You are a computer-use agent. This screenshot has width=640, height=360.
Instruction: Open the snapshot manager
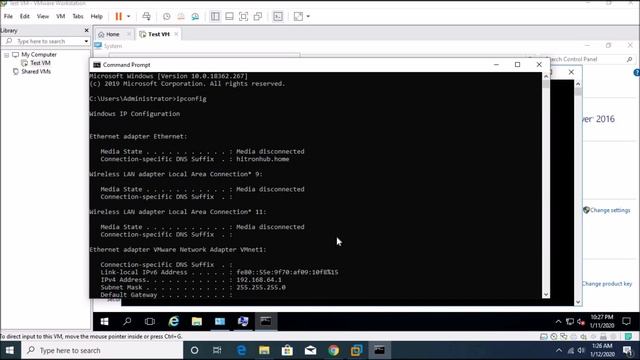tap(195, 16)
